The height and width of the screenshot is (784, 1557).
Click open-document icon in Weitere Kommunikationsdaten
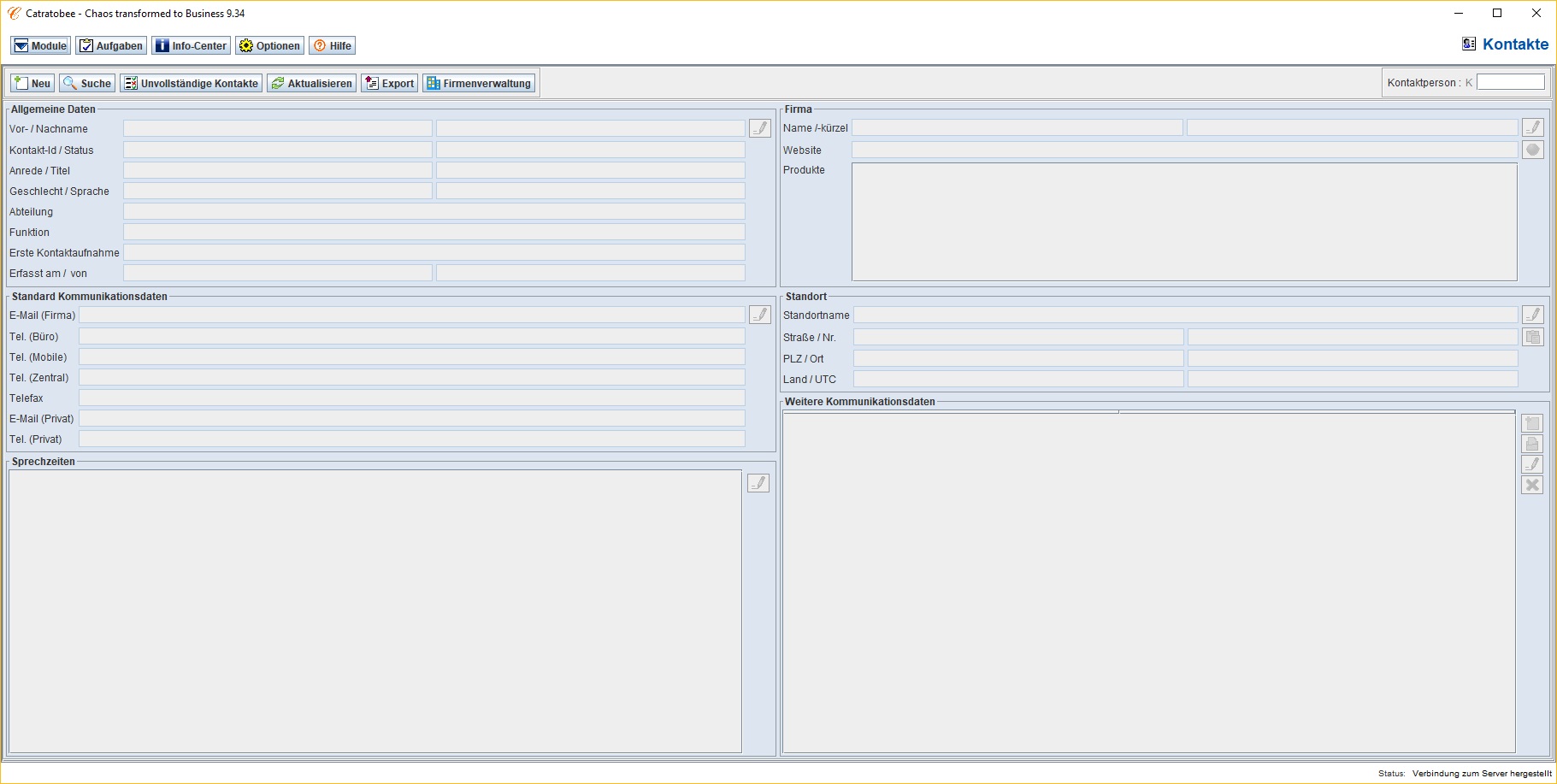pyautogui.click(x=1531, y=444)
